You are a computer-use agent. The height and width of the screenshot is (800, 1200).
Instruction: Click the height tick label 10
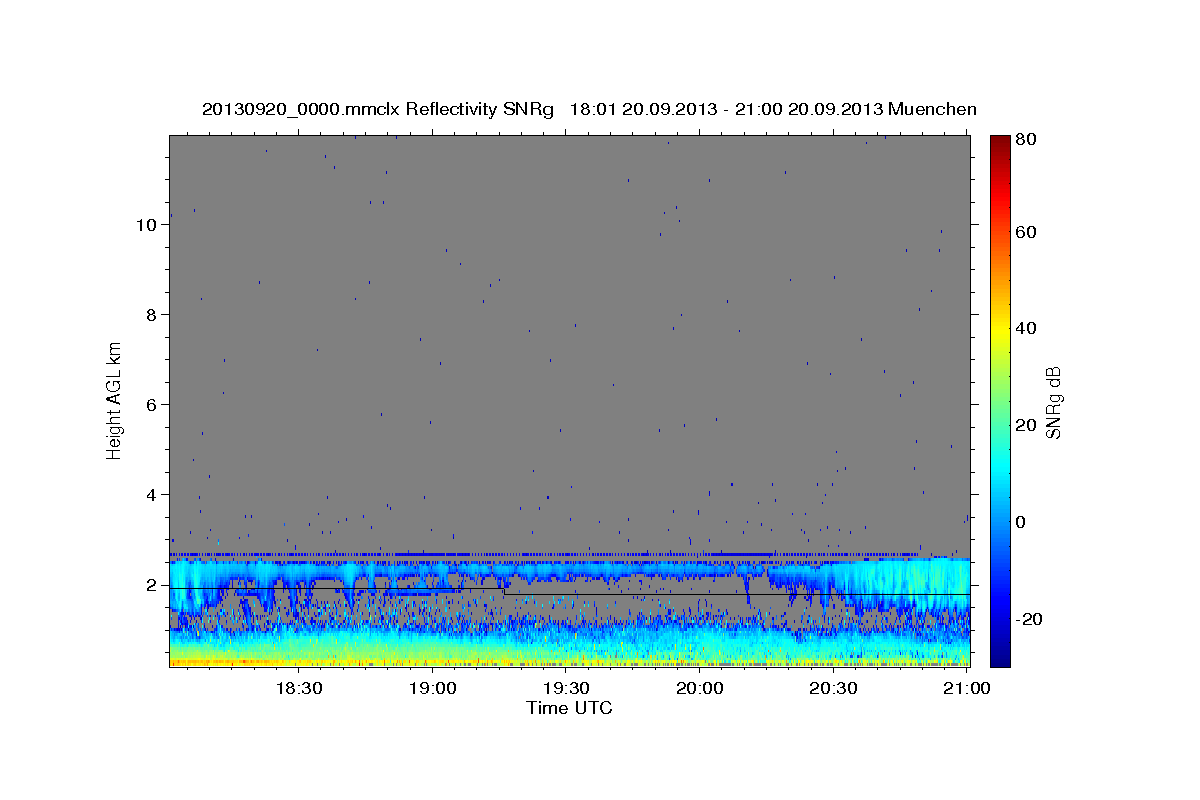coord(147,225)
